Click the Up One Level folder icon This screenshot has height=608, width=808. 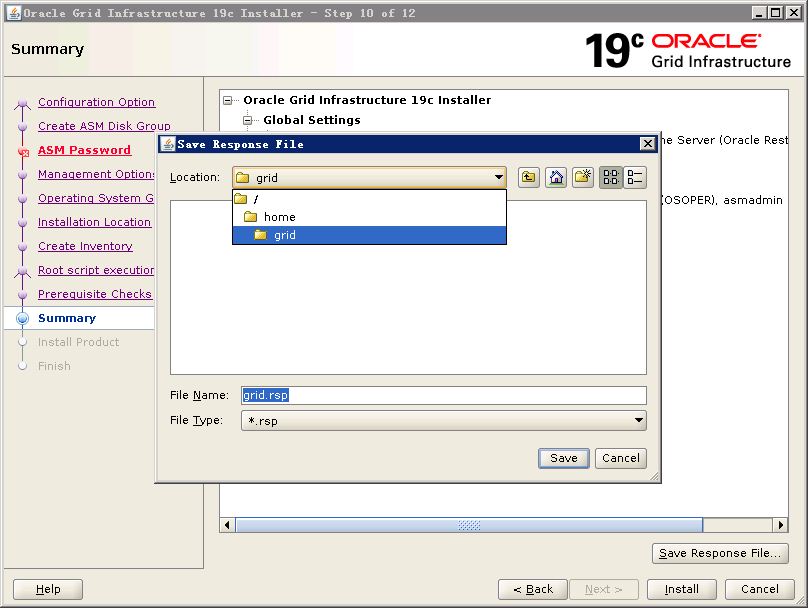tap(529, 178)
